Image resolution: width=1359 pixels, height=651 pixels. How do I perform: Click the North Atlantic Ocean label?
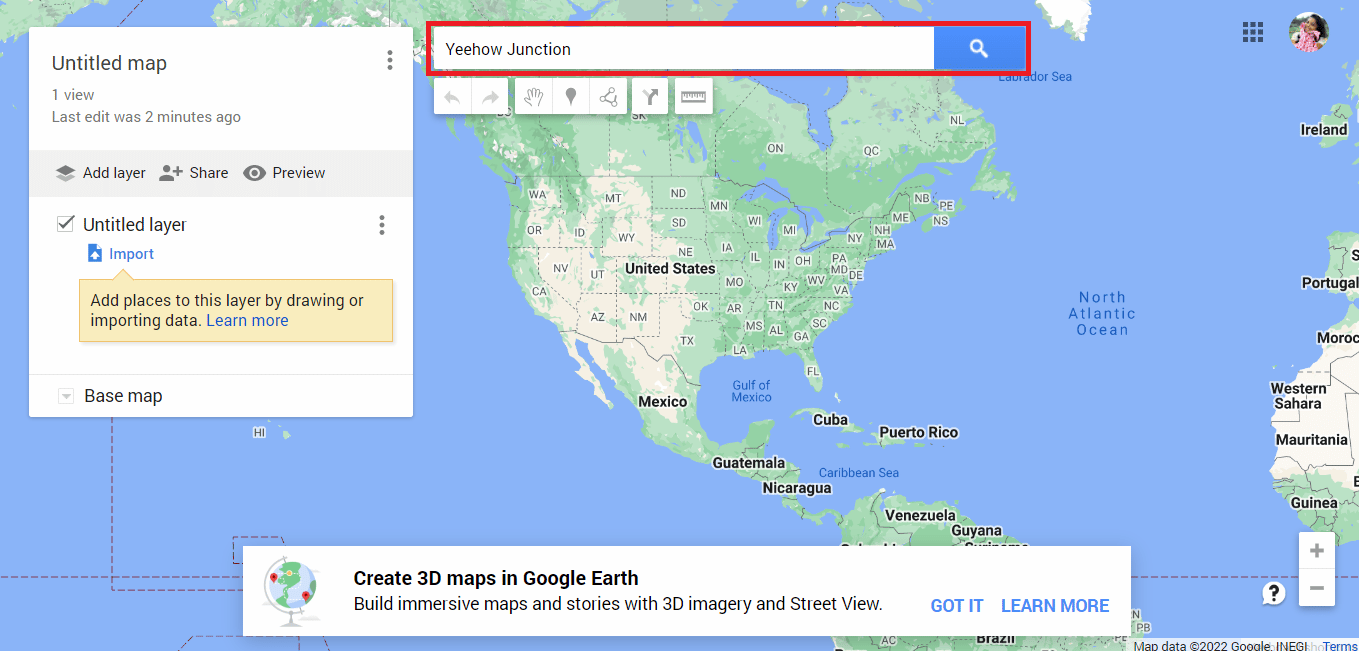(1102, 313)
